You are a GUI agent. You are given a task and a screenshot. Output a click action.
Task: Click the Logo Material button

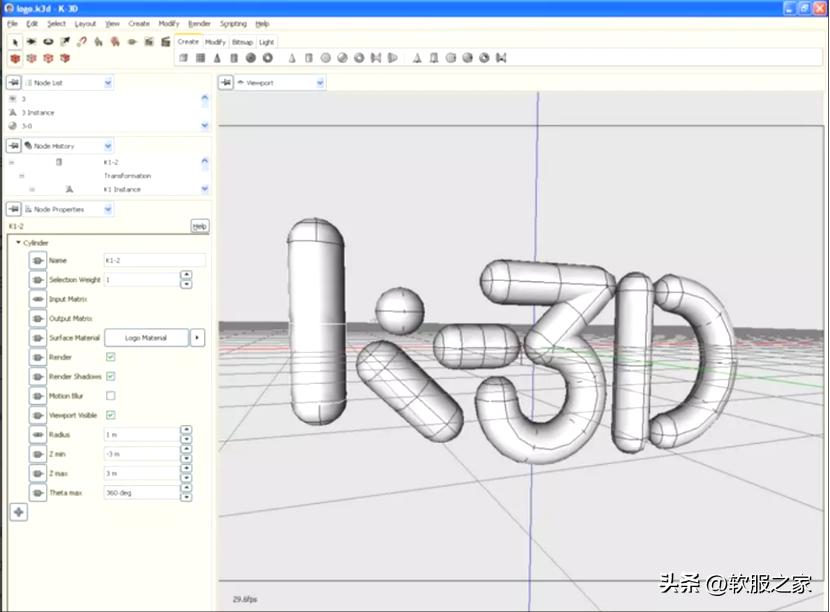(146, 338)
